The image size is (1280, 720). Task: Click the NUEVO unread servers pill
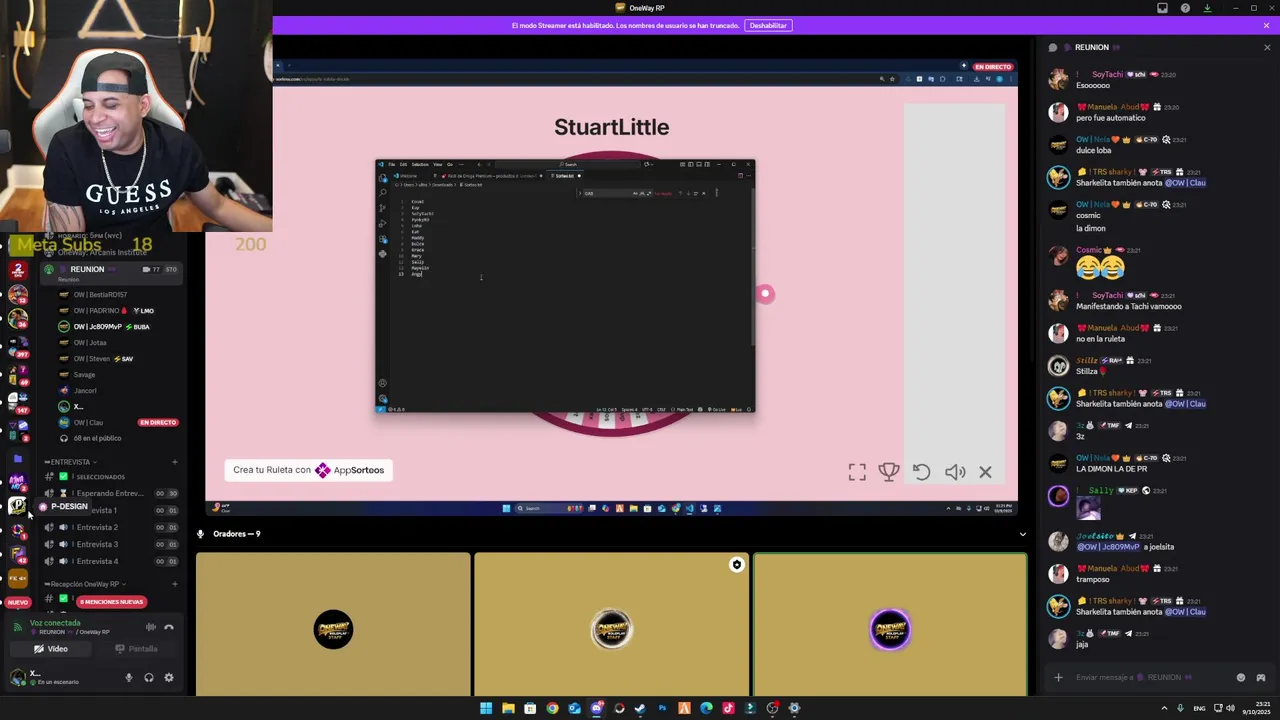point(18,602)
